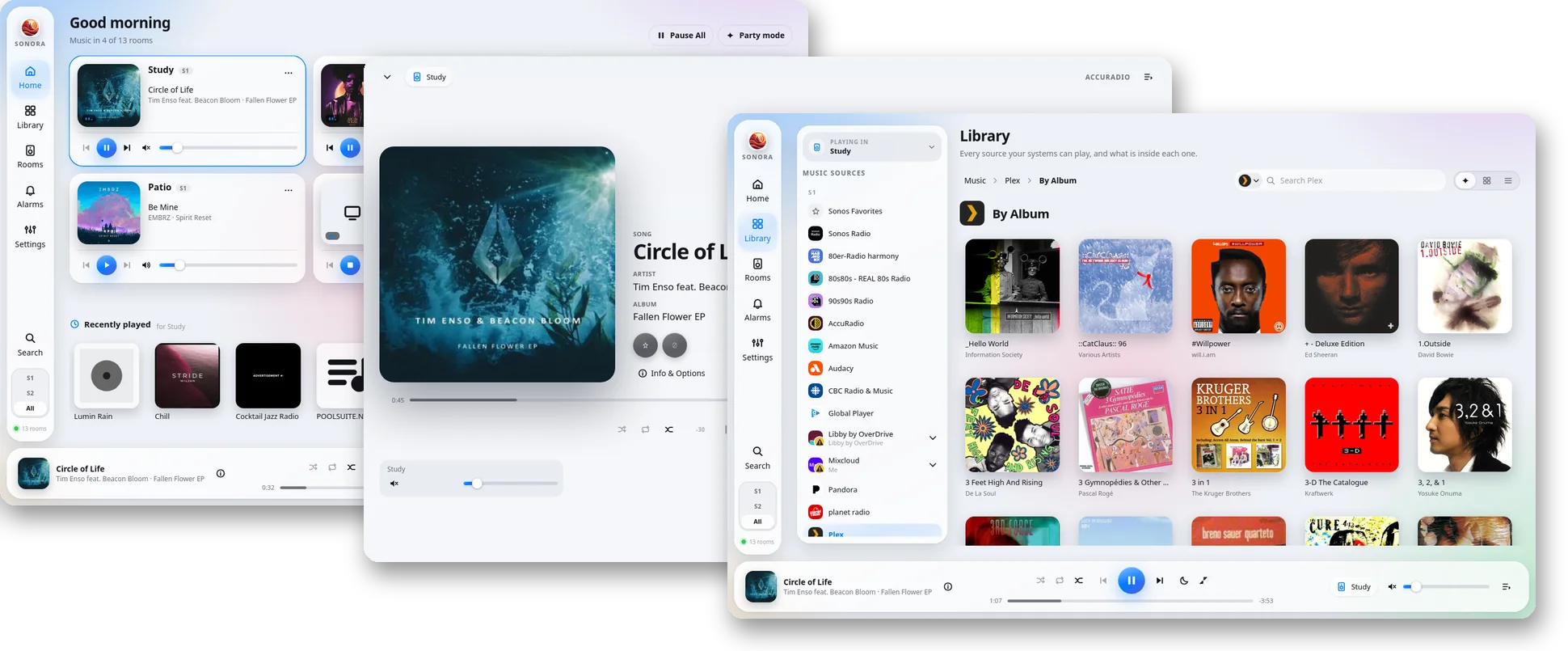Open the Playing In Study room dropdown

872,146
